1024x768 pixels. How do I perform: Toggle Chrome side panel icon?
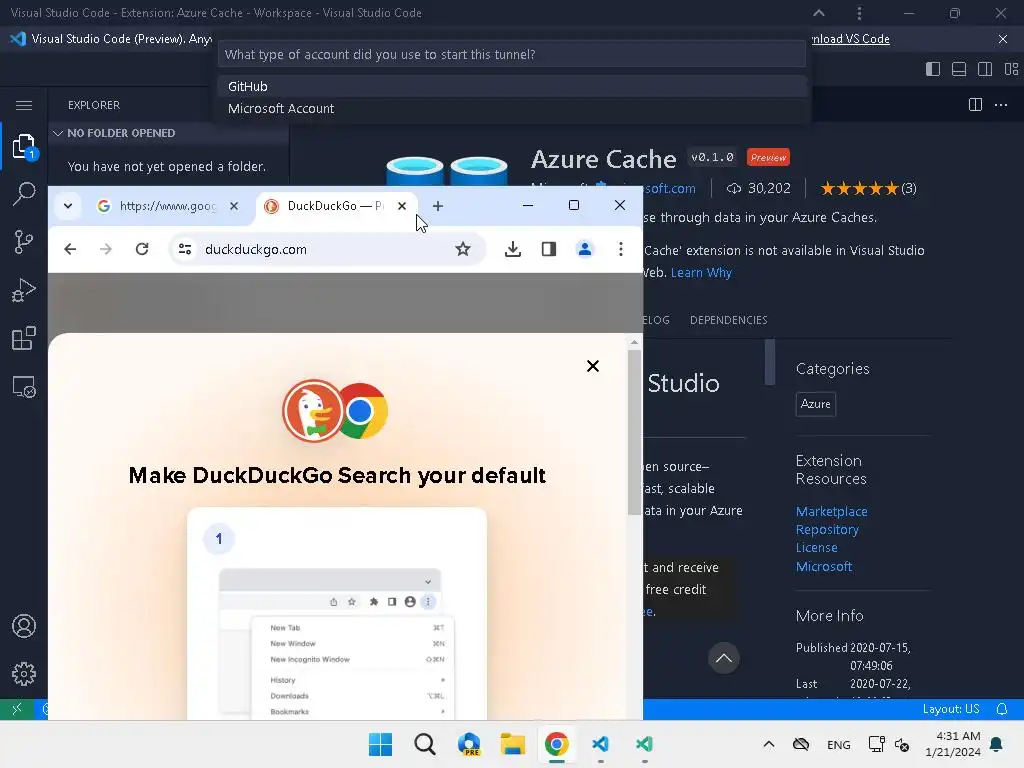click(549, 249)
